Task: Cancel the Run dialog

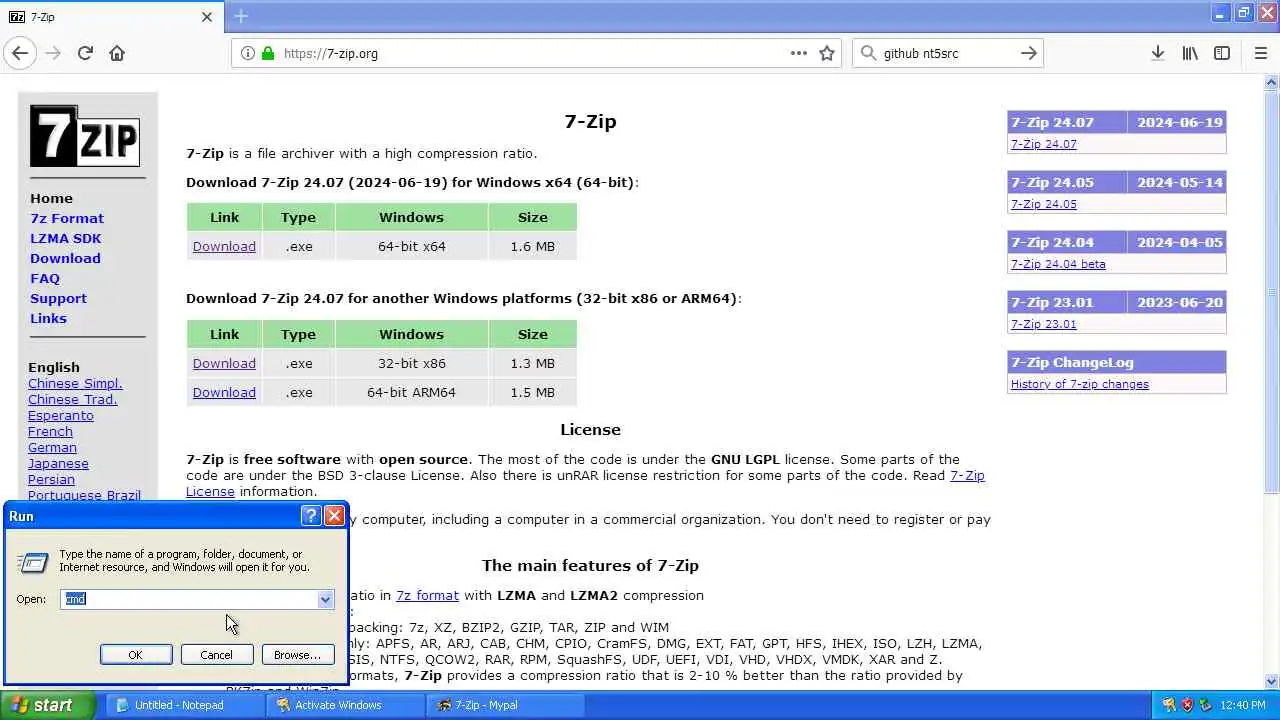Action: 216,655
